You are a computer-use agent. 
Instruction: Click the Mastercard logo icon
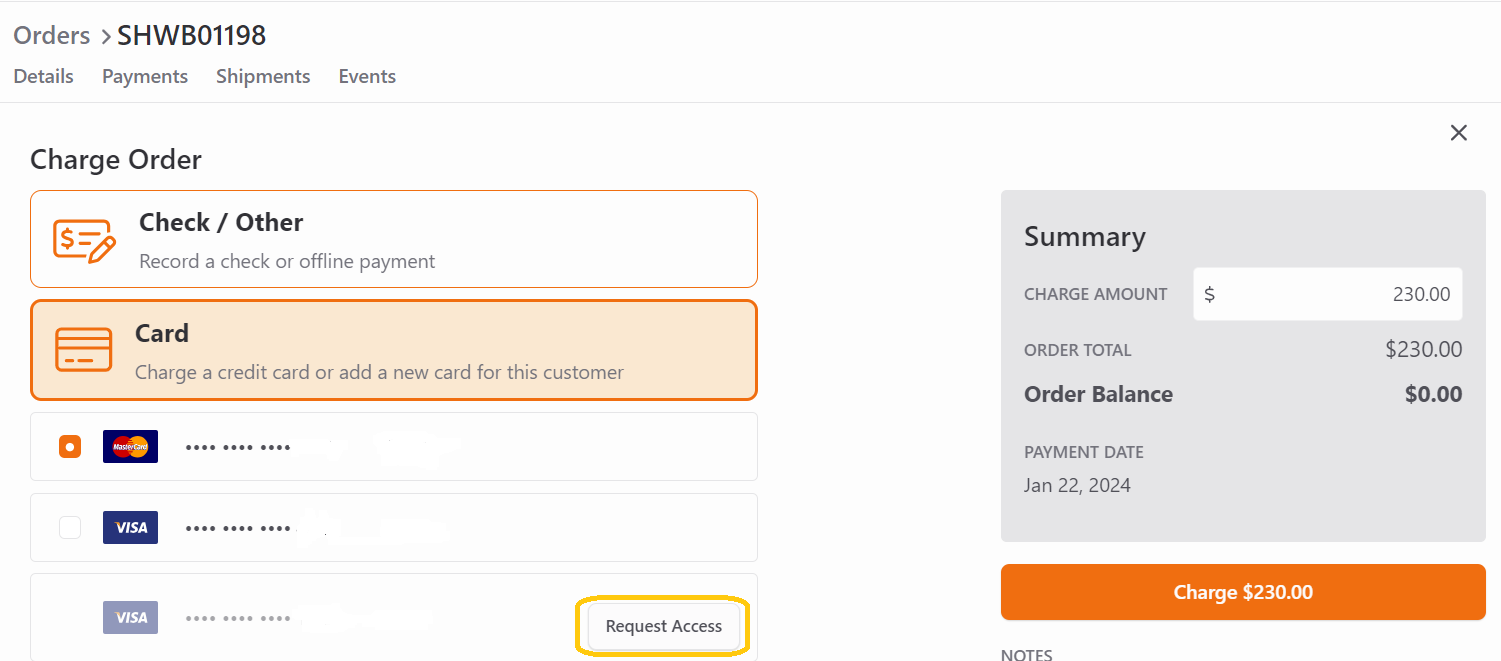tap(130, 447)
